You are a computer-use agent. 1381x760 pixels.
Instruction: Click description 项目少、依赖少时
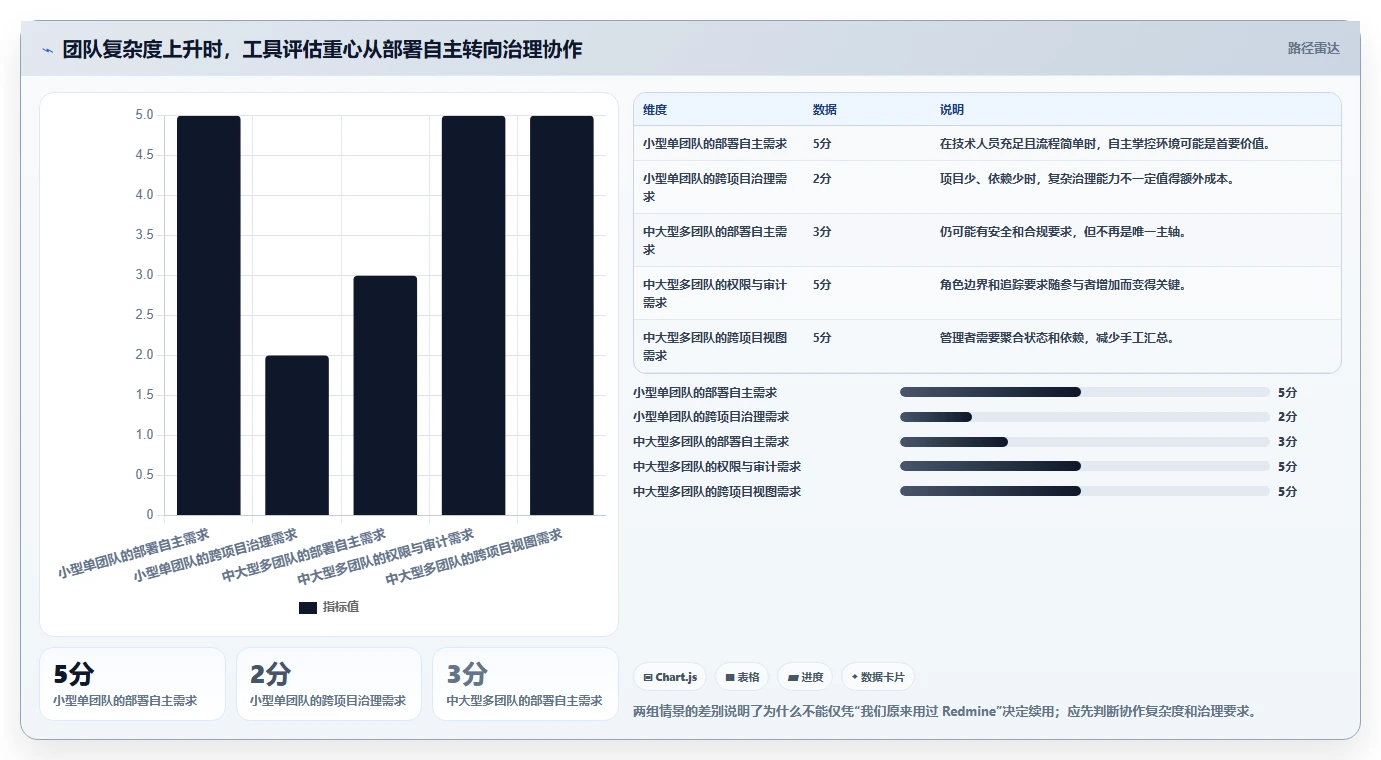(1087, 179)
